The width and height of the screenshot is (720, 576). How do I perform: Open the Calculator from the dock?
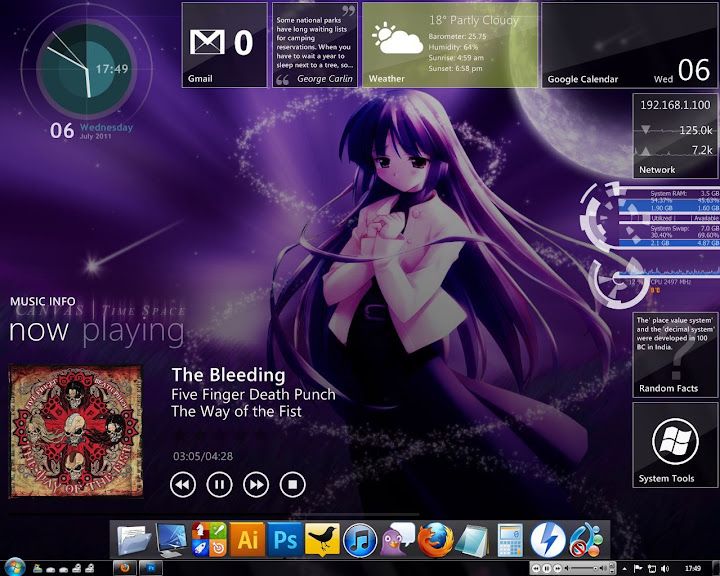510,540
